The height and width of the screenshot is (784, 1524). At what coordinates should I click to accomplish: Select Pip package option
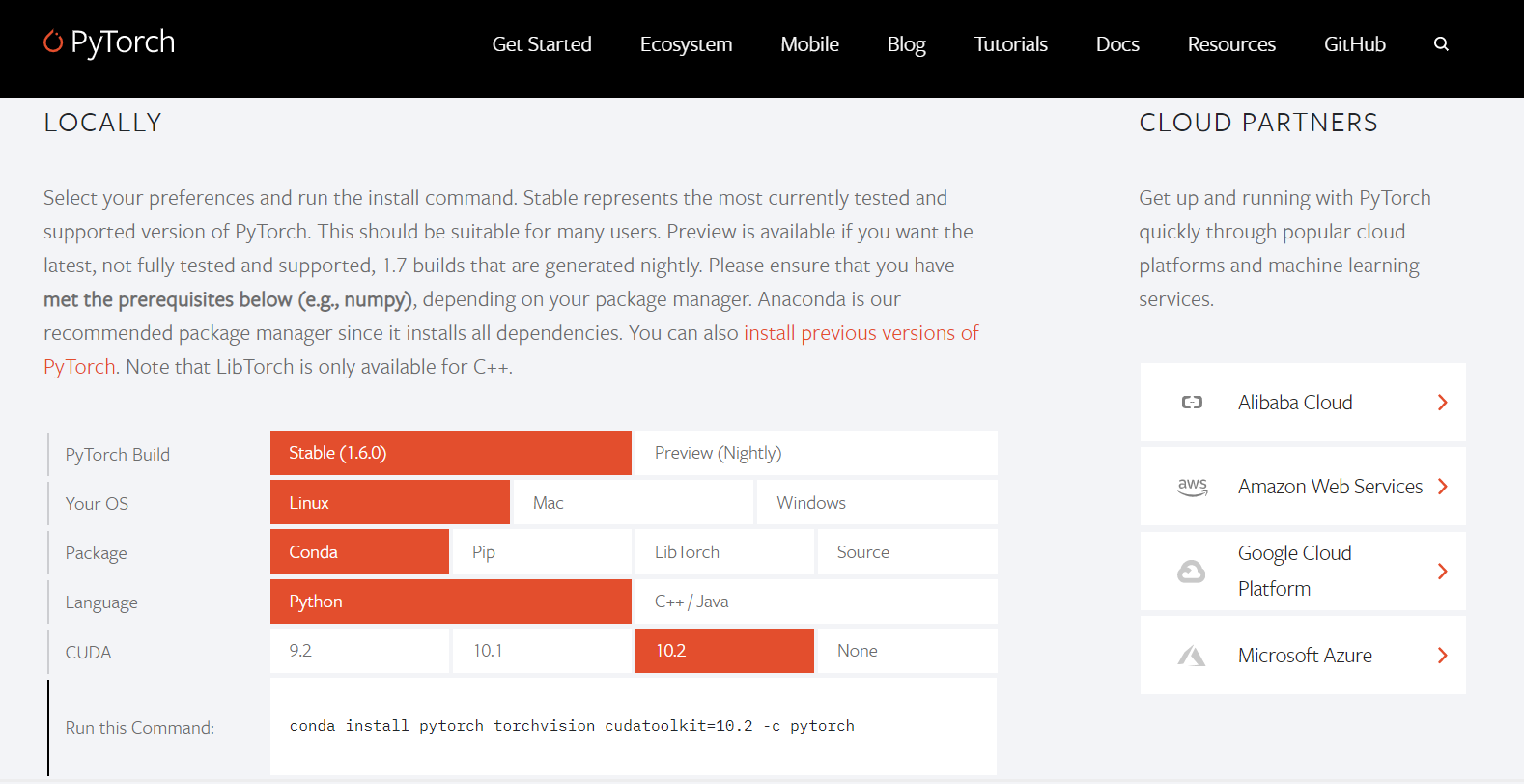click(x=542, y=552)
